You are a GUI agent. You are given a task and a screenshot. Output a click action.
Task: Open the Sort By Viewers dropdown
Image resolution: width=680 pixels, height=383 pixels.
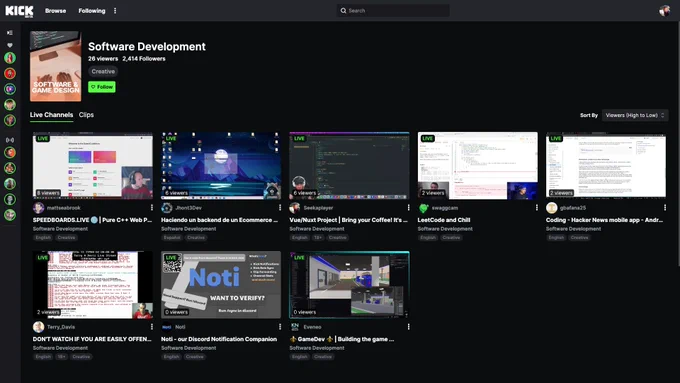pos(635,115)
